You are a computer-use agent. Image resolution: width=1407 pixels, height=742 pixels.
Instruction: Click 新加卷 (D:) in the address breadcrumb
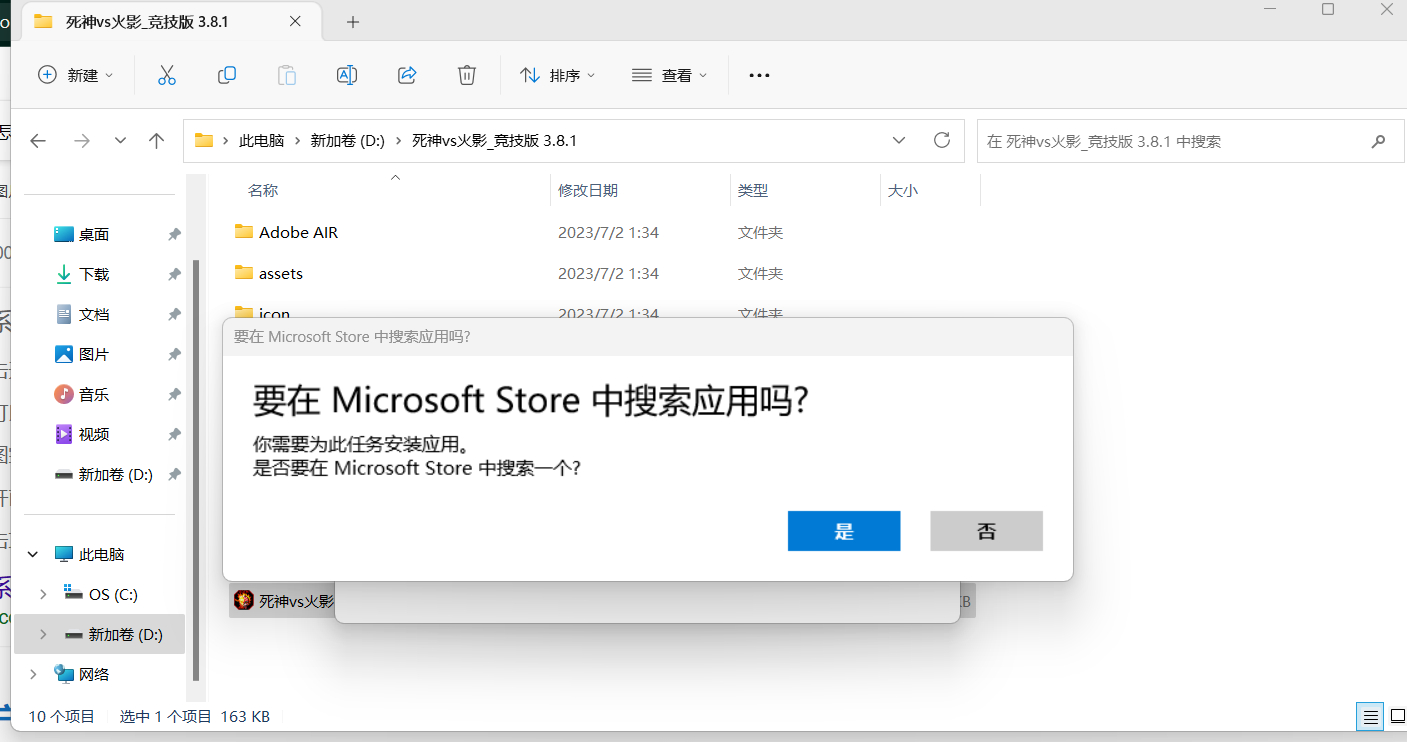coord(348,141)
